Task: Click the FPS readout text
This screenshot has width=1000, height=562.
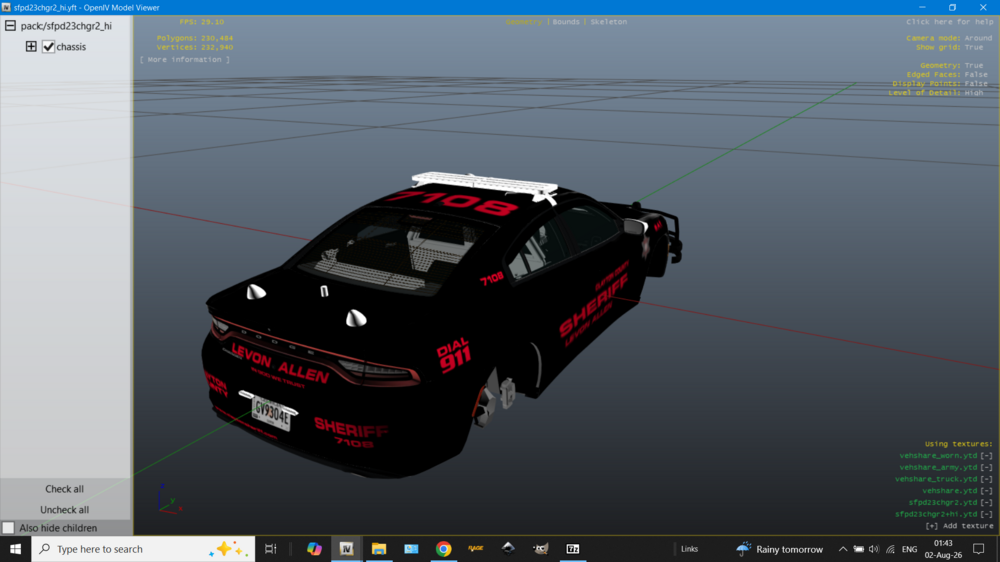Action: coord(202,22)
